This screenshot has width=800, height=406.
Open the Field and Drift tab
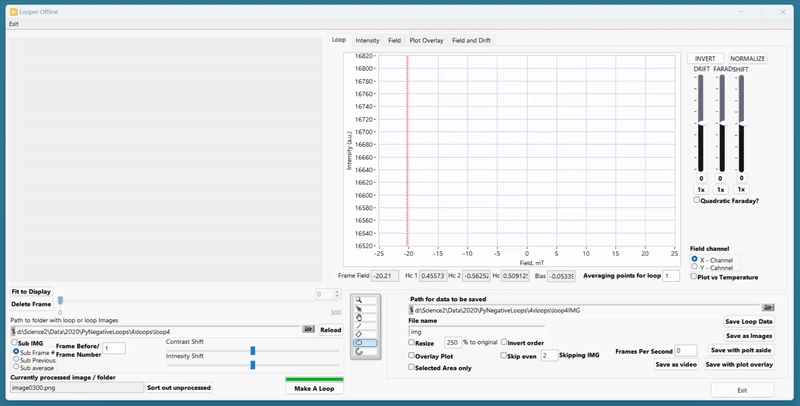471,40
